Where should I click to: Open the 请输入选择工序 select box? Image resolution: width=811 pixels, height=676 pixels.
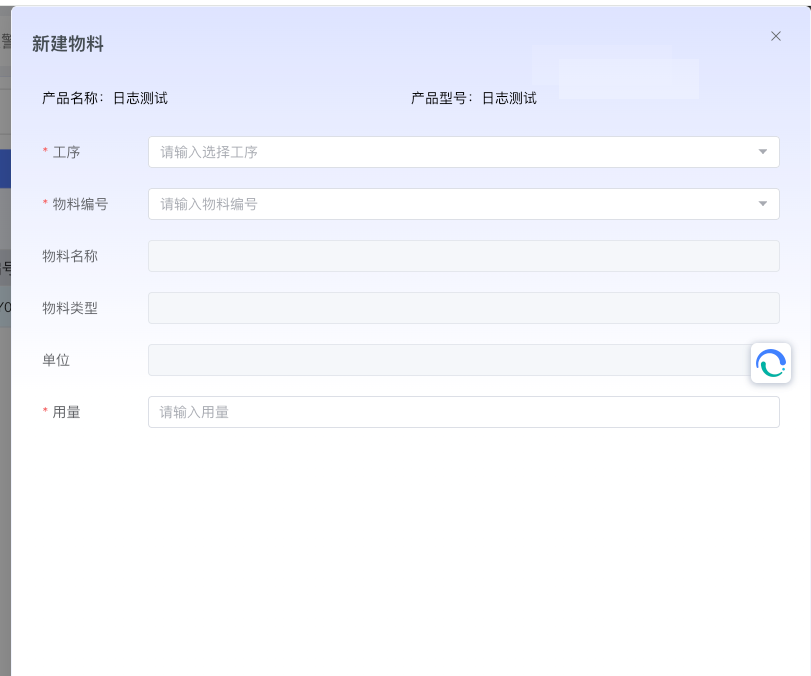(x=450, y=152)
